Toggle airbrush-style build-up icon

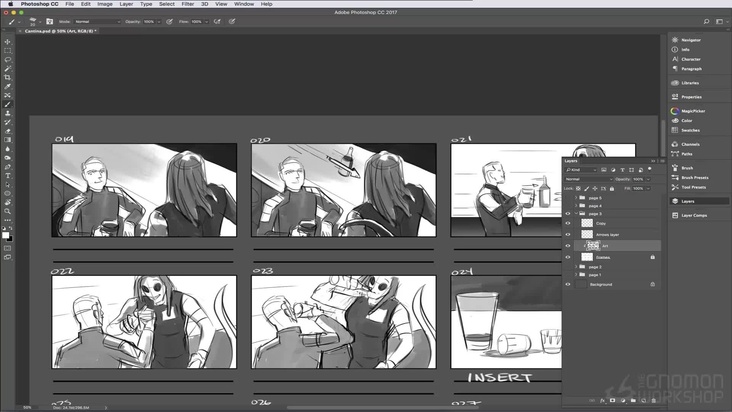click(217, 21)
